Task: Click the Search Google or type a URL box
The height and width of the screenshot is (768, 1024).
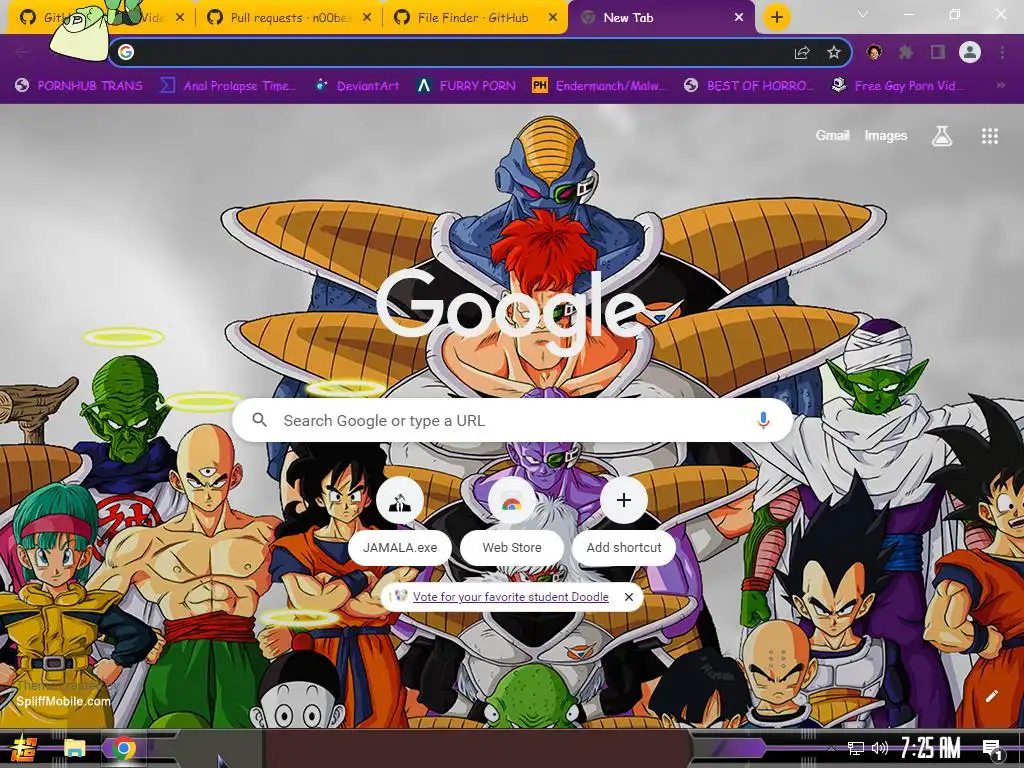Action: tap(513, 420)
